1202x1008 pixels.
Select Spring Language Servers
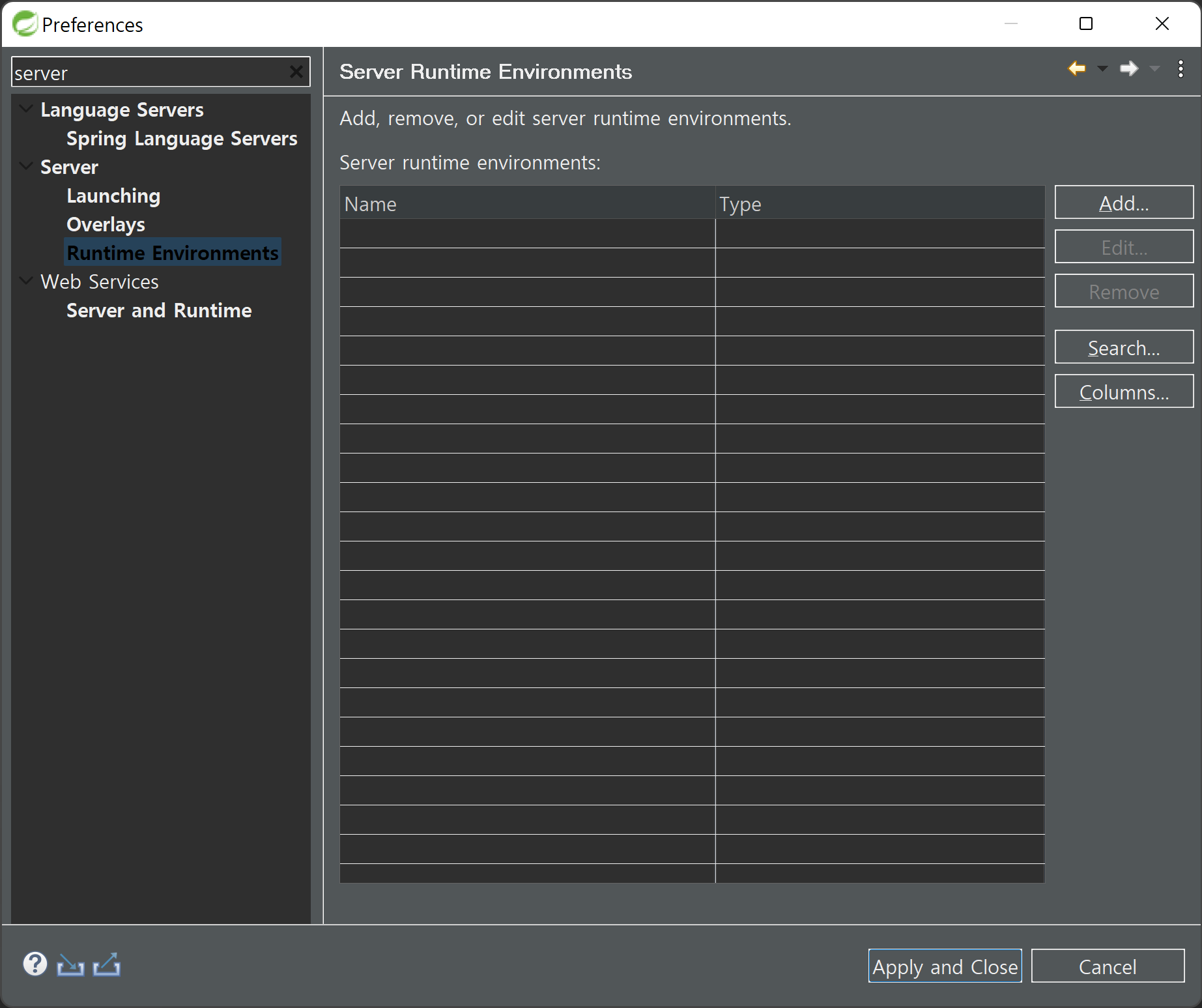point(182,139)
